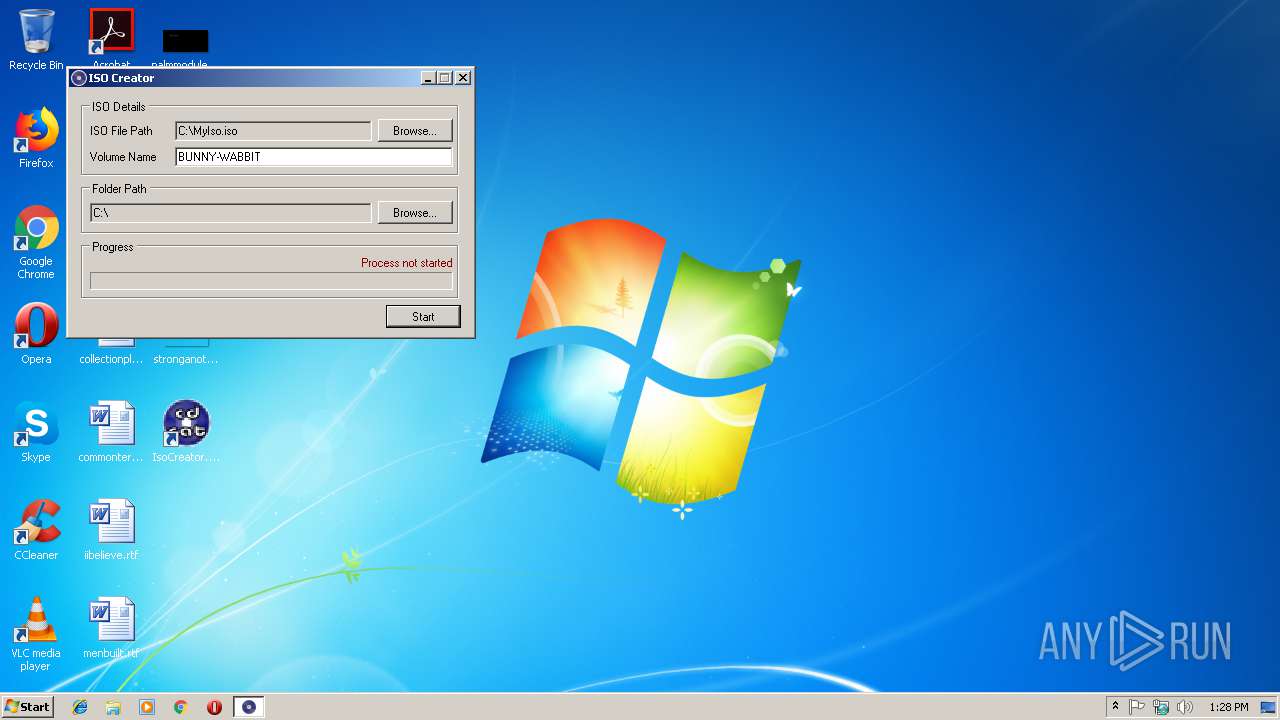Open Internet Explorer from the taskbar

[x=80, y=707]
